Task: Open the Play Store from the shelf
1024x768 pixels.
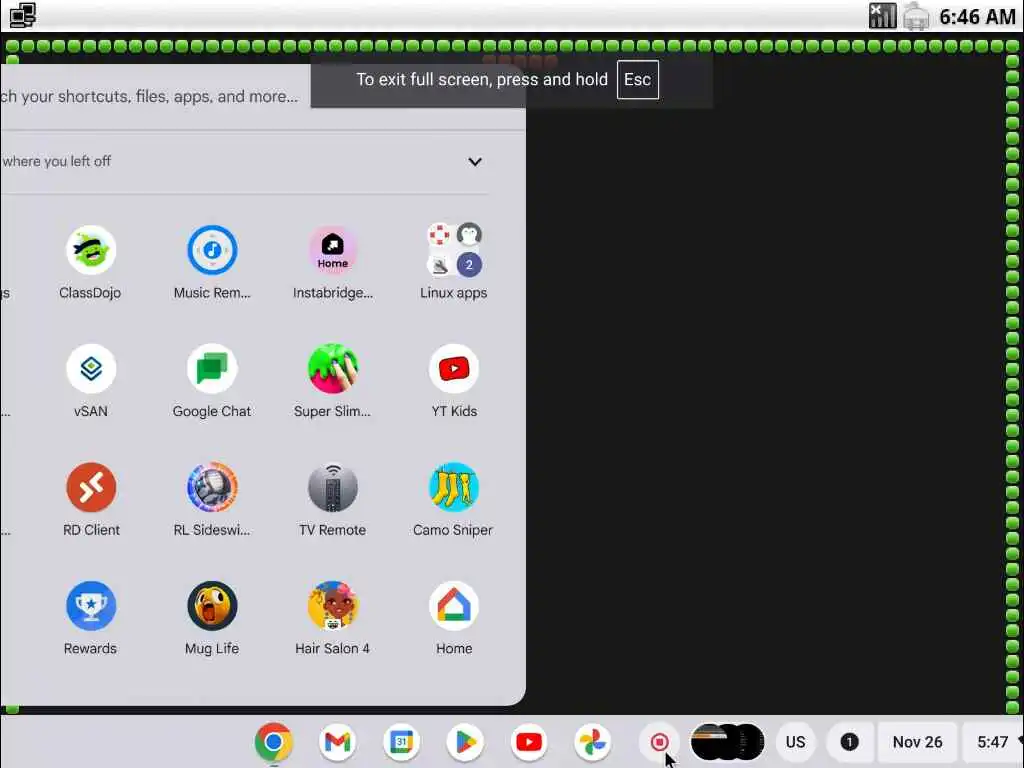Action: pos(465,742)
